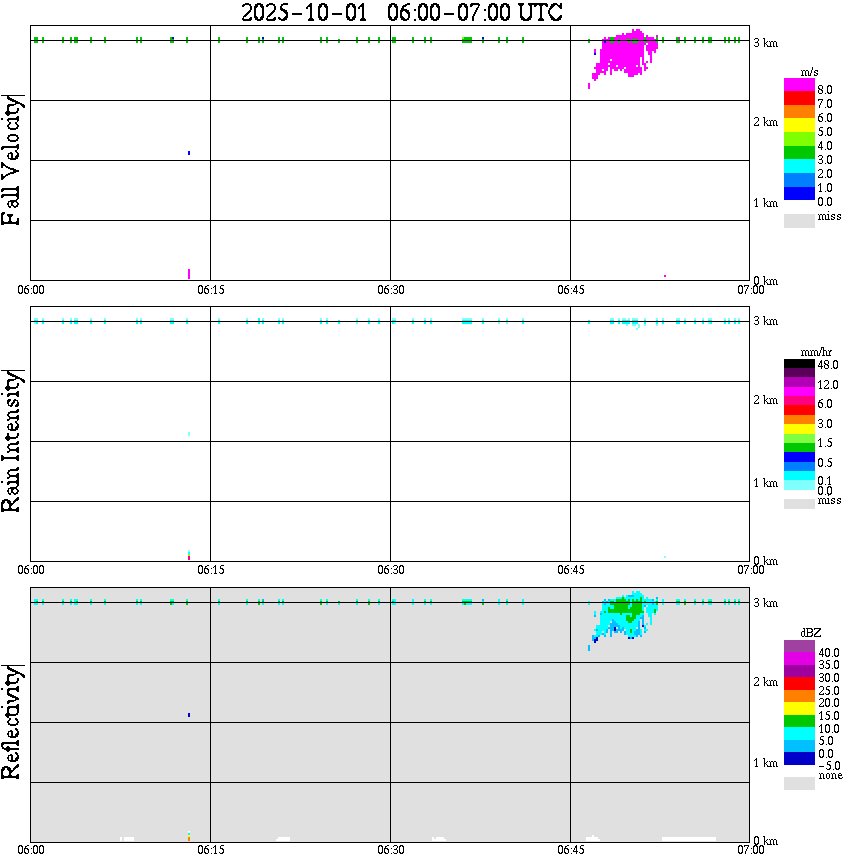Screen dimensions: 850x868
Task: Click the red swatch in the dBZ legend
Action: tap(799, 684)
